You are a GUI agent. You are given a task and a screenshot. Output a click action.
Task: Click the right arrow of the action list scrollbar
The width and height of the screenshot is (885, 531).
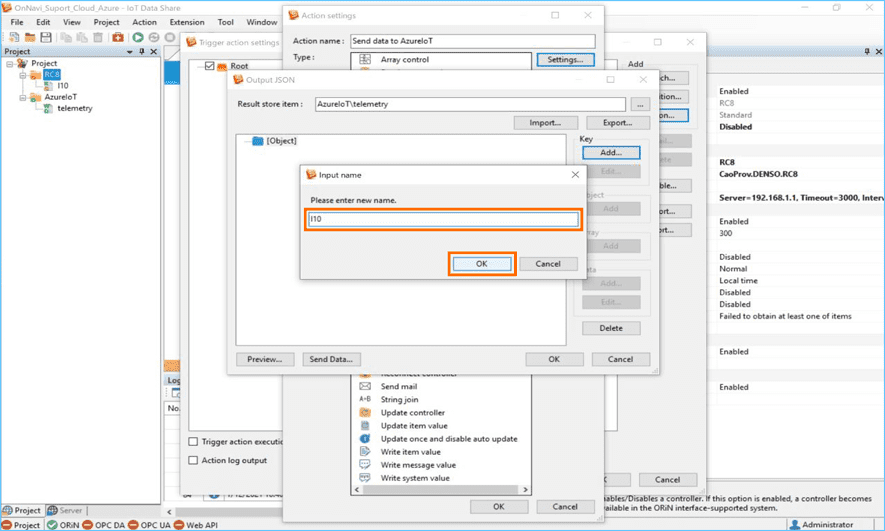525,490
